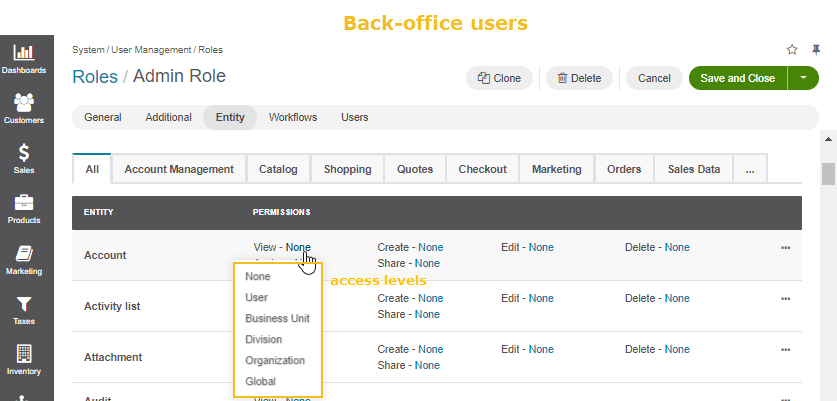Click the vertical scrollbar thumb
This screenshot has width=837, height=401.
tap(828, 174)
